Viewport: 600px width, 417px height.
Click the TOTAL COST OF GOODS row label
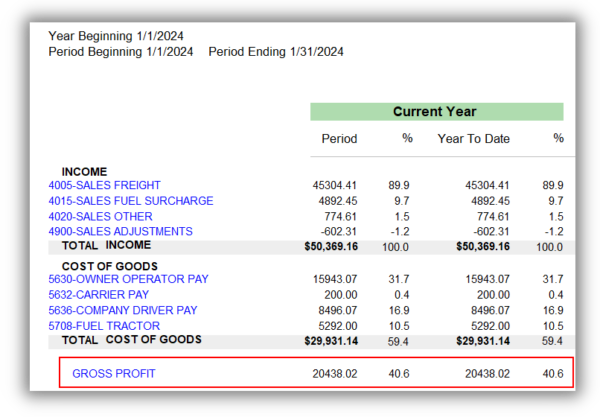[x=131, y=340]
